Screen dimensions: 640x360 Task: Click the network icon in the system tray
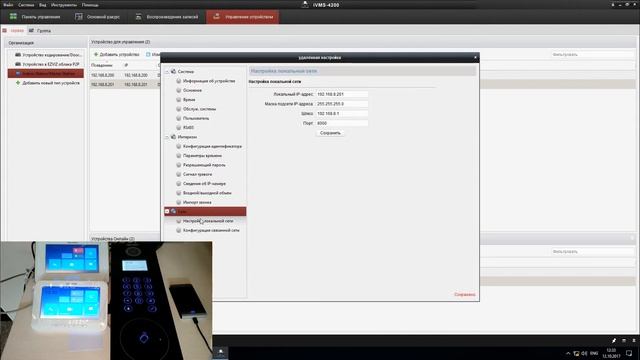tap(576, 353)
